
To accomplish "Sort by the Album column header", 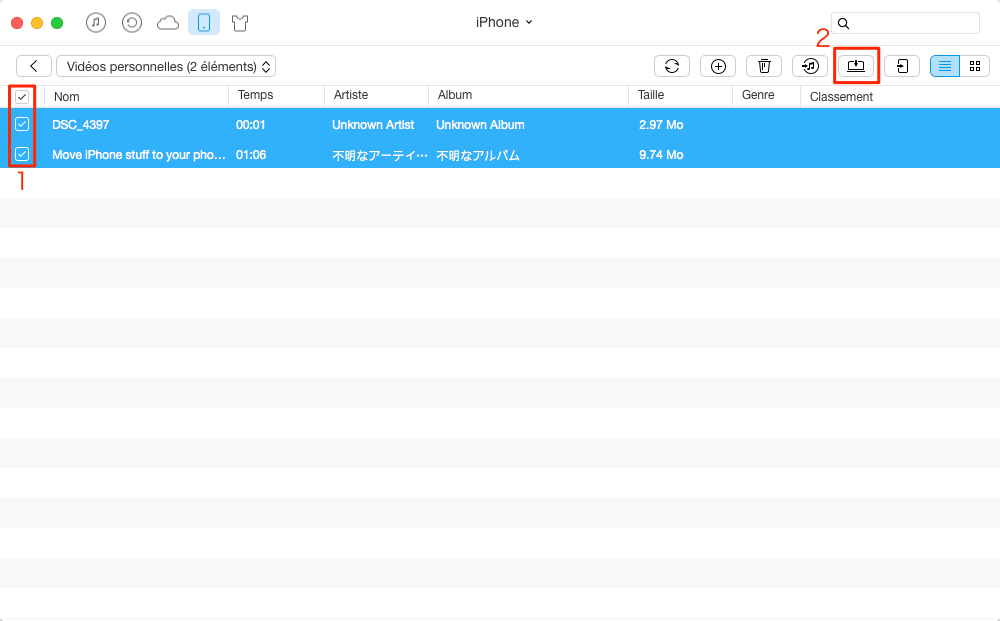I will tap(455, 95).
